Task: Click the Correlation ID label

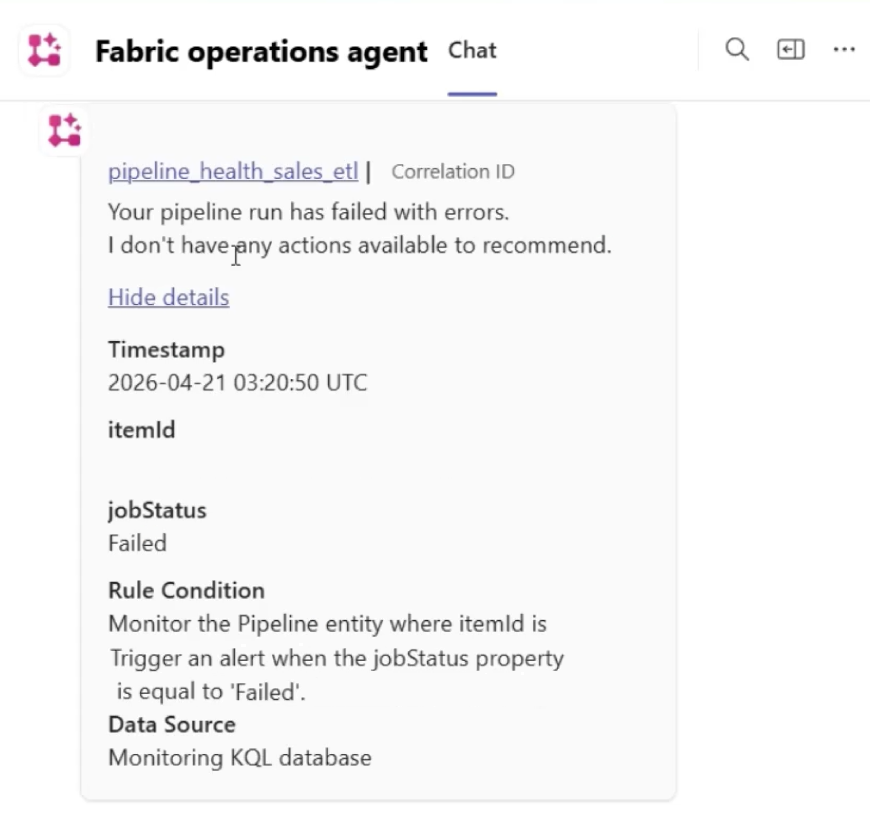Action: (x=453, y=171)
